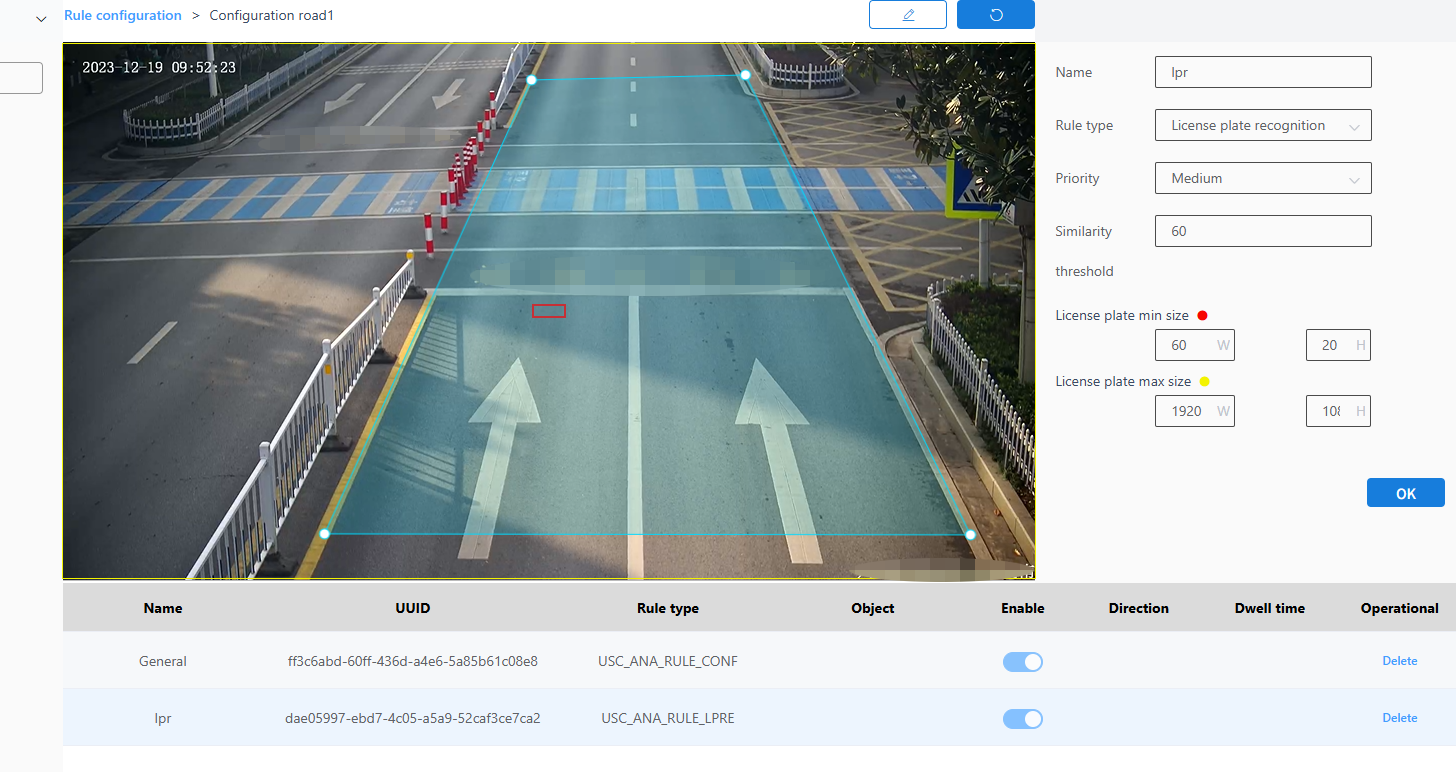Select the bottom-left region vertex handle
The width and height of the screenshot is (1456, 772).
[324, 534]
